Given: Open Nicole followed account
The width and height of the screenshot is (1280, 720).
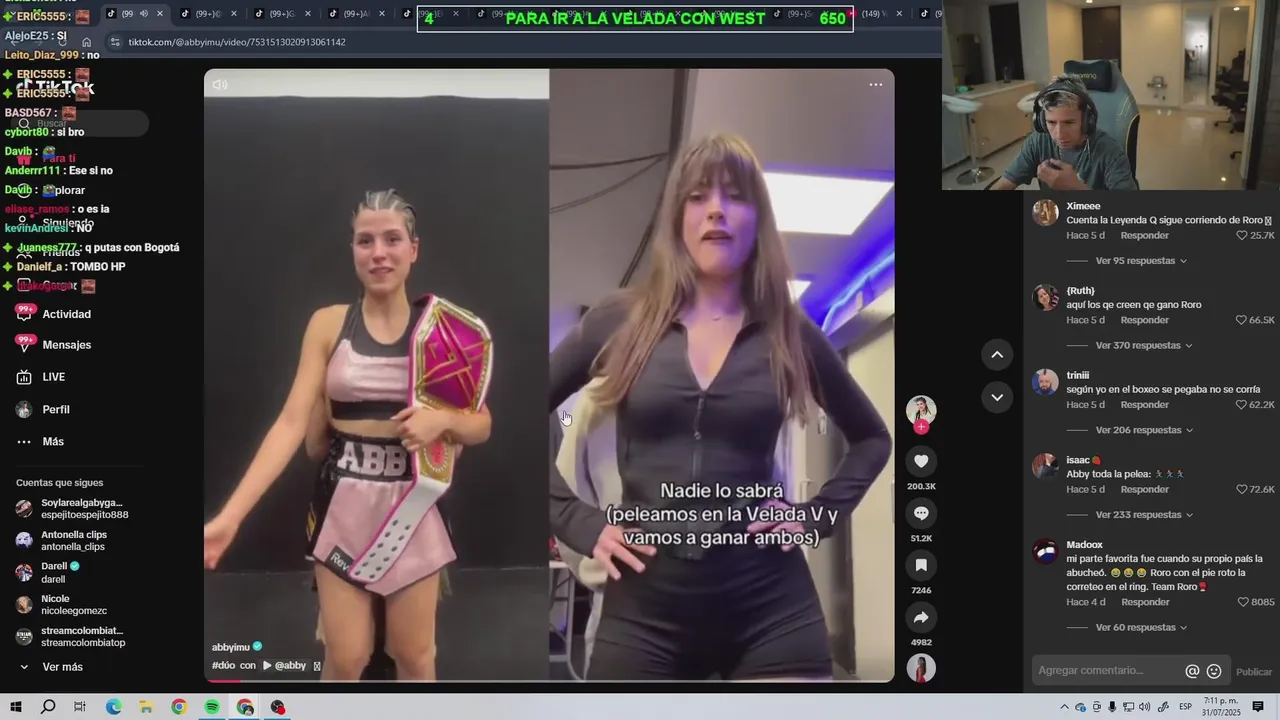Looking at the screenshot, I should (x=61, y=604).
